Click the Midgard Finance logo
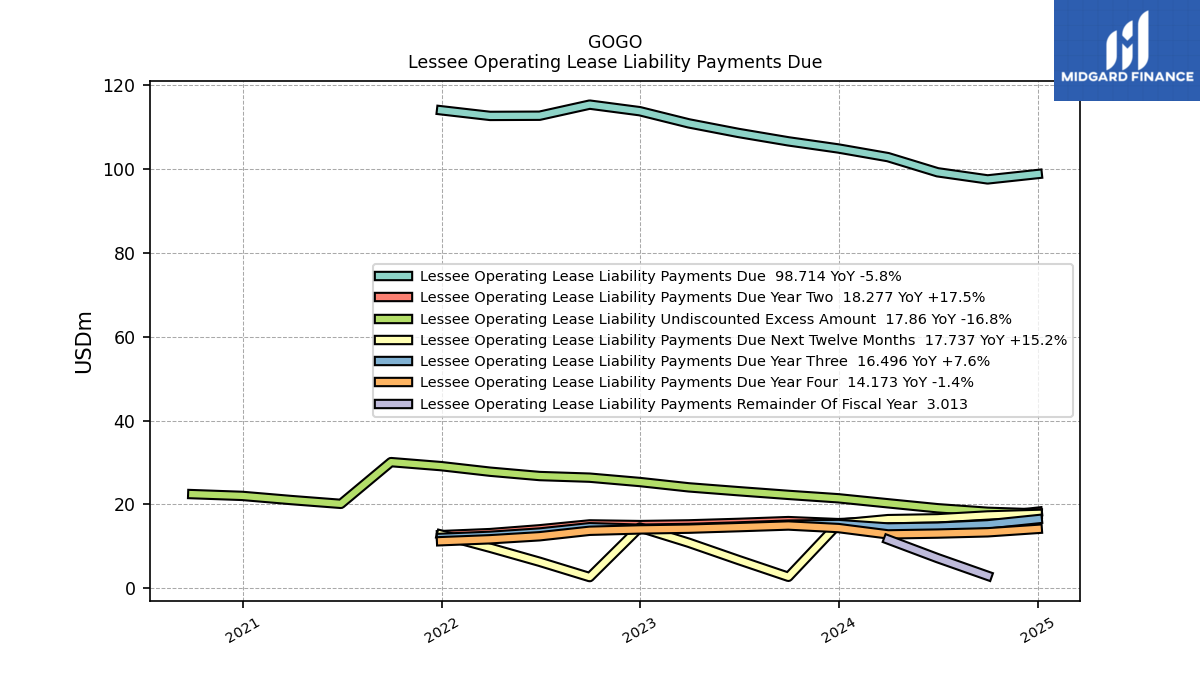 [1127, 50]
